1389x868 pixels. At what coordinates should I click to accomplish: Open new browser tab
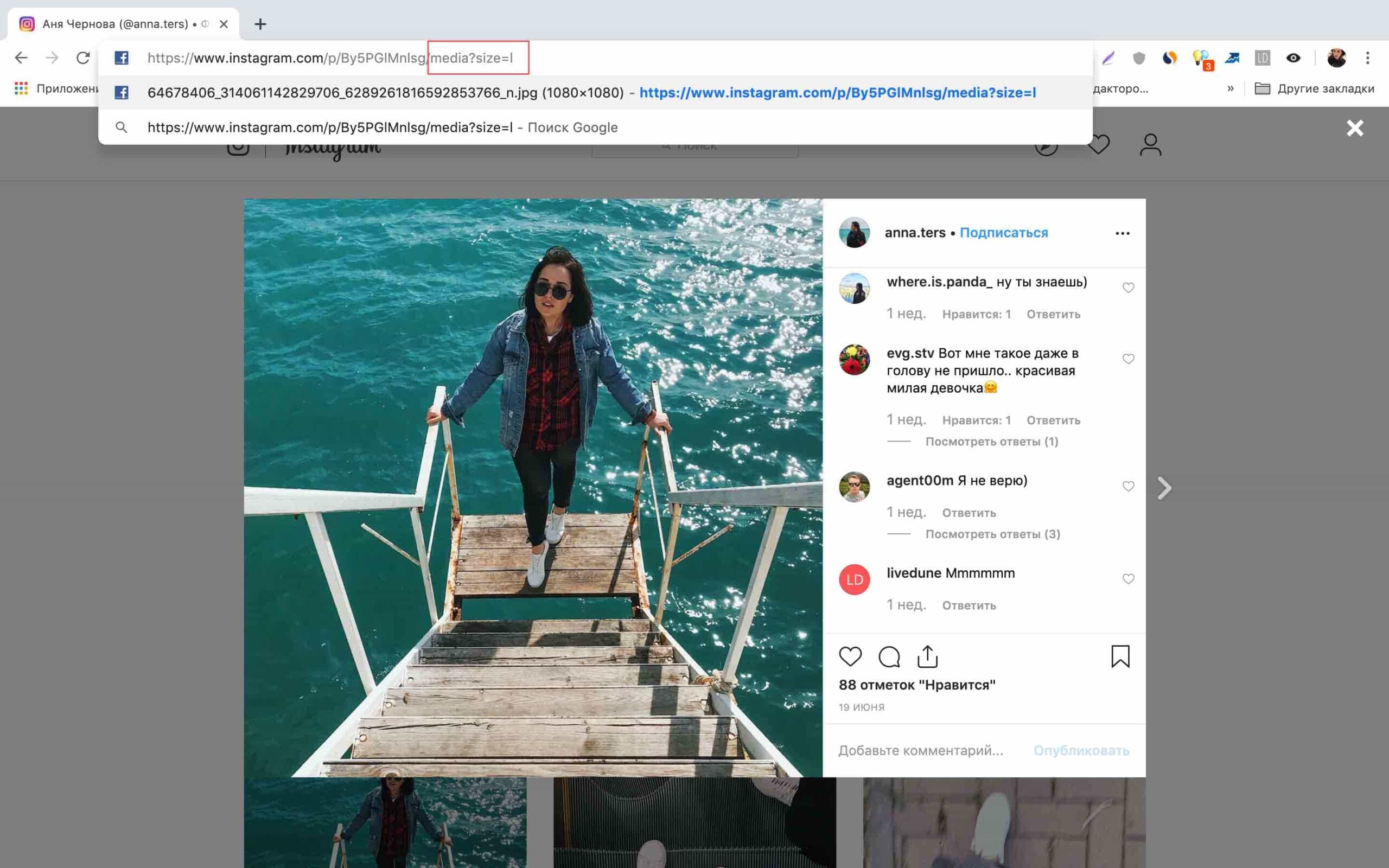point(260,24)
